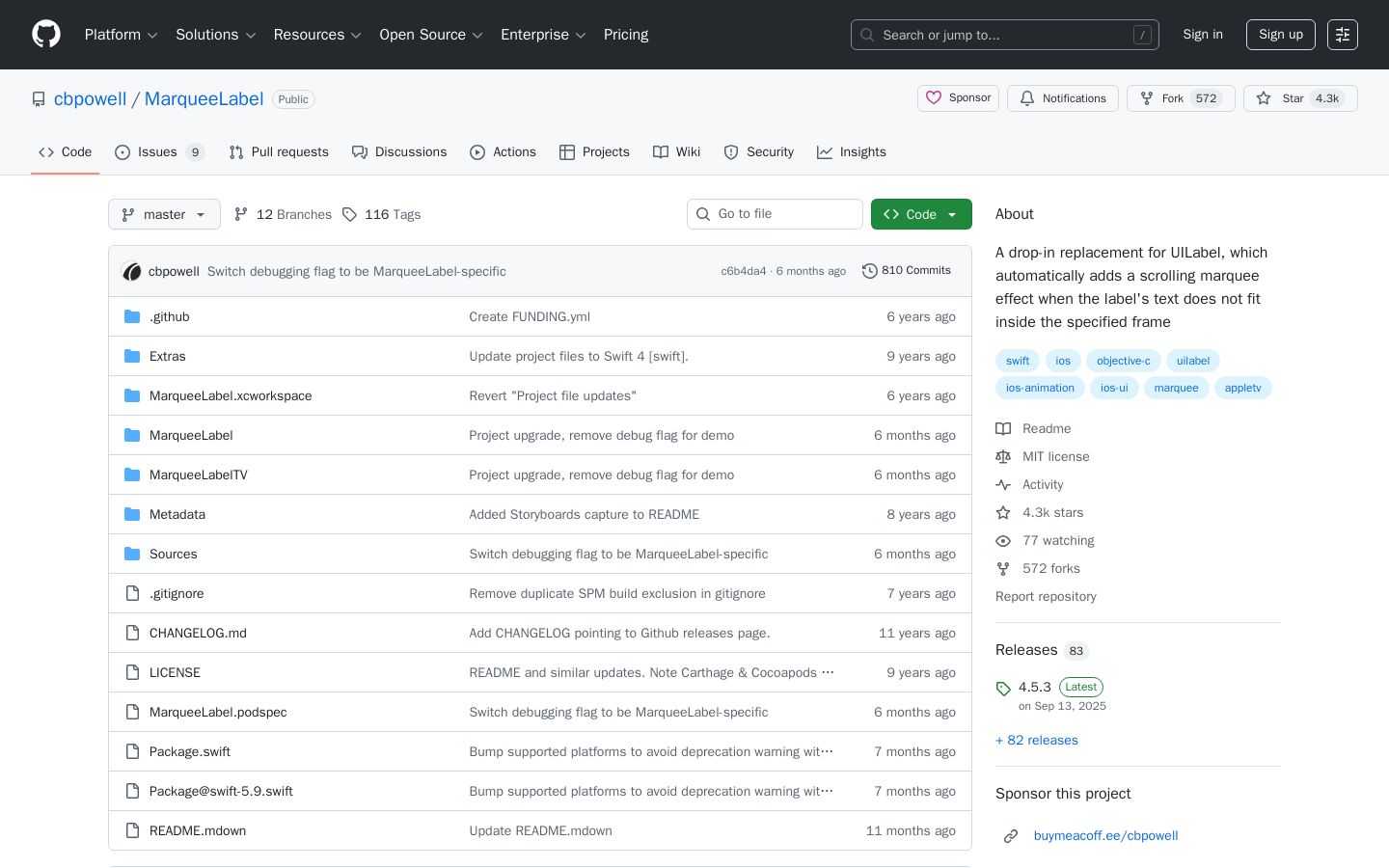Click the branches icon beside 12 Branches
Image resolution: width=1389 pixels, height=868 pixels.
click(x=241, y=214)
